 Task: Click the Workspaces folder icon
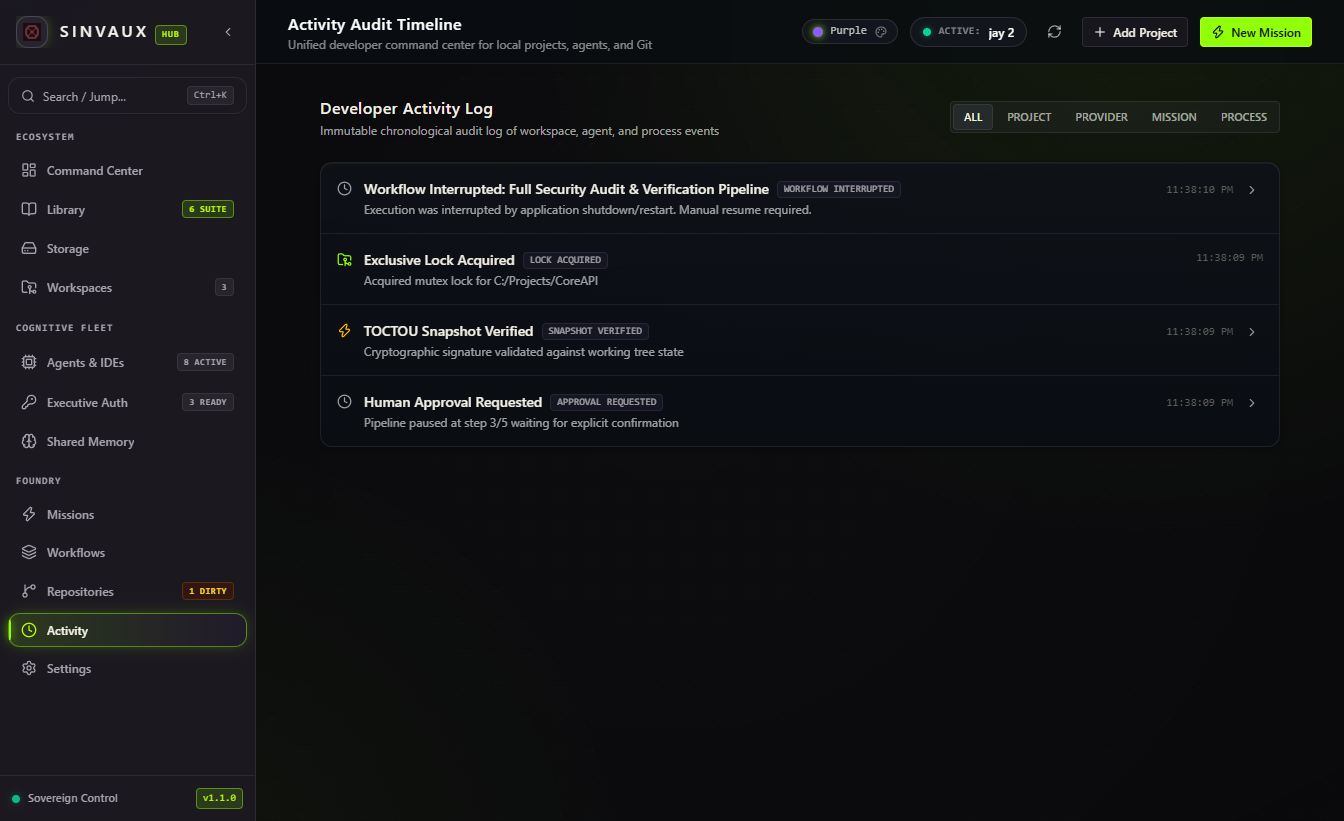pyautogui.click(x=29, y=288)
